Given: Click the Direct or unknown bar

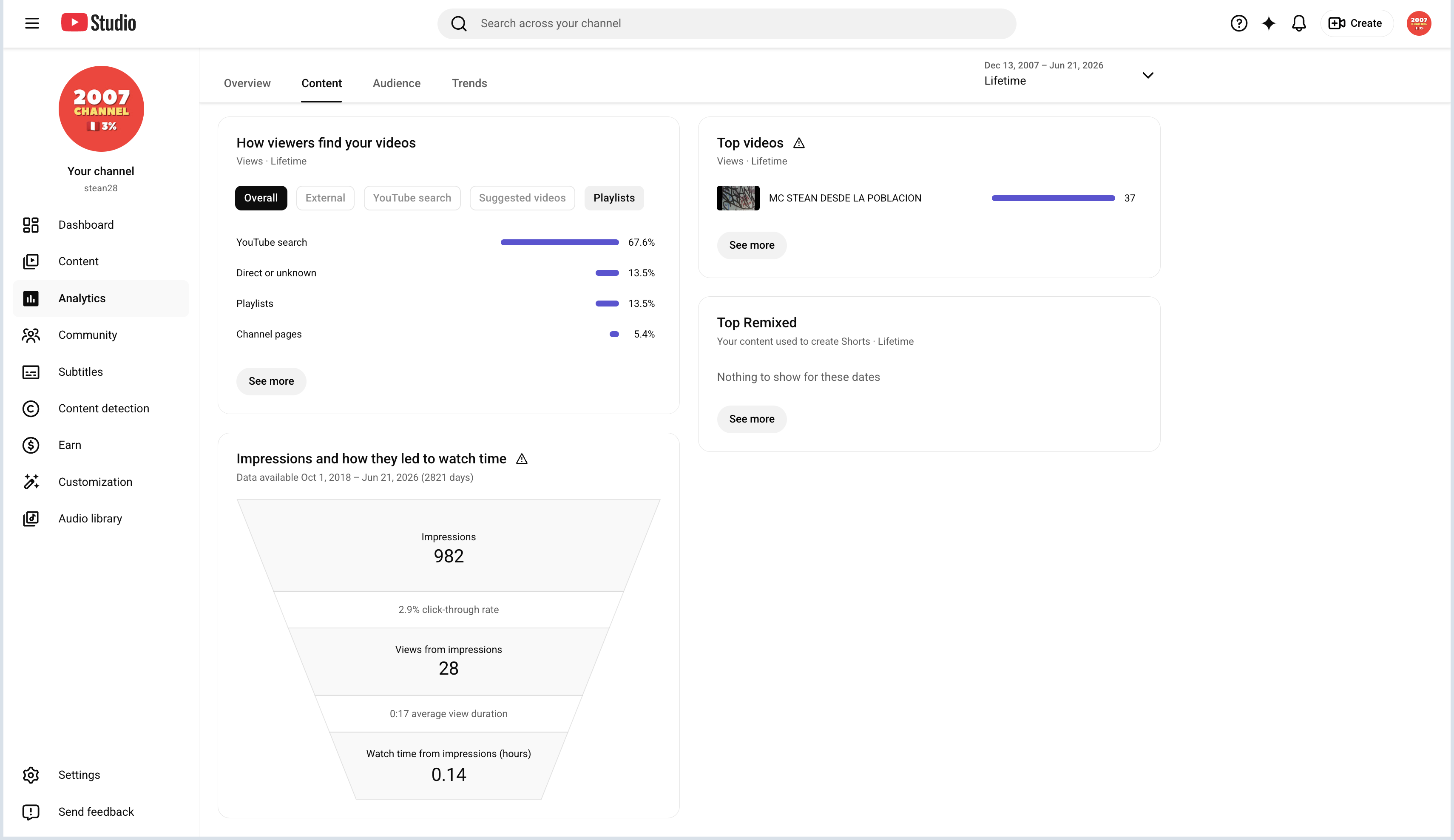Looking at the screenshot, I should 607,273.
